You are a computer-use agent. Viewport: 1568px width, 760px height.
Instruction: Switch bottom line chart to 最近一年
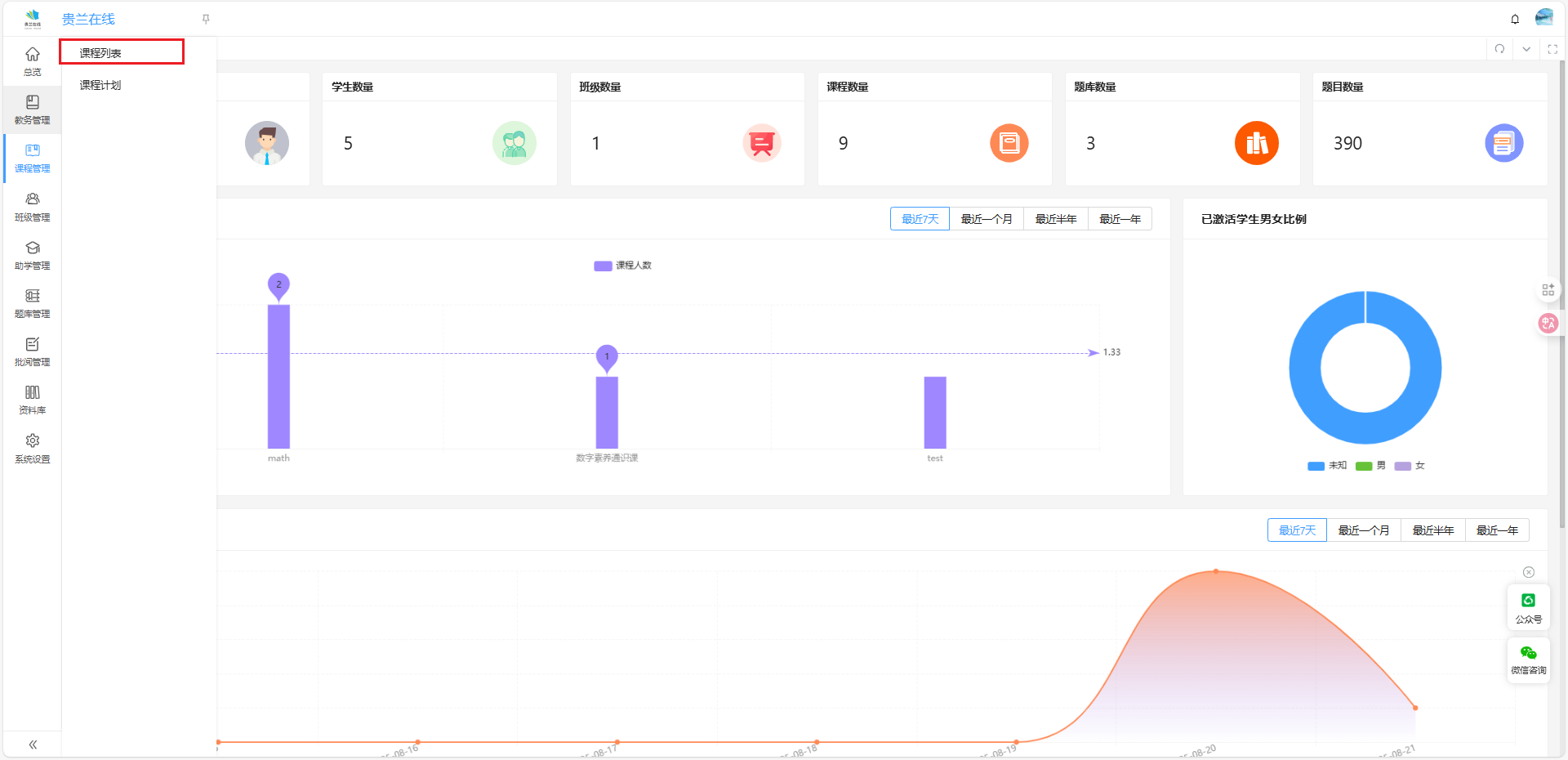[x=1496, y=530]
